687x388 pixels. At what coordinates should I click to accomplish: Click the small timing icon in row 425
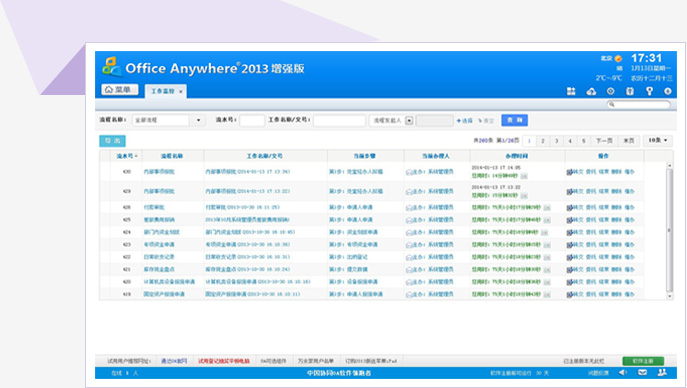547,220
